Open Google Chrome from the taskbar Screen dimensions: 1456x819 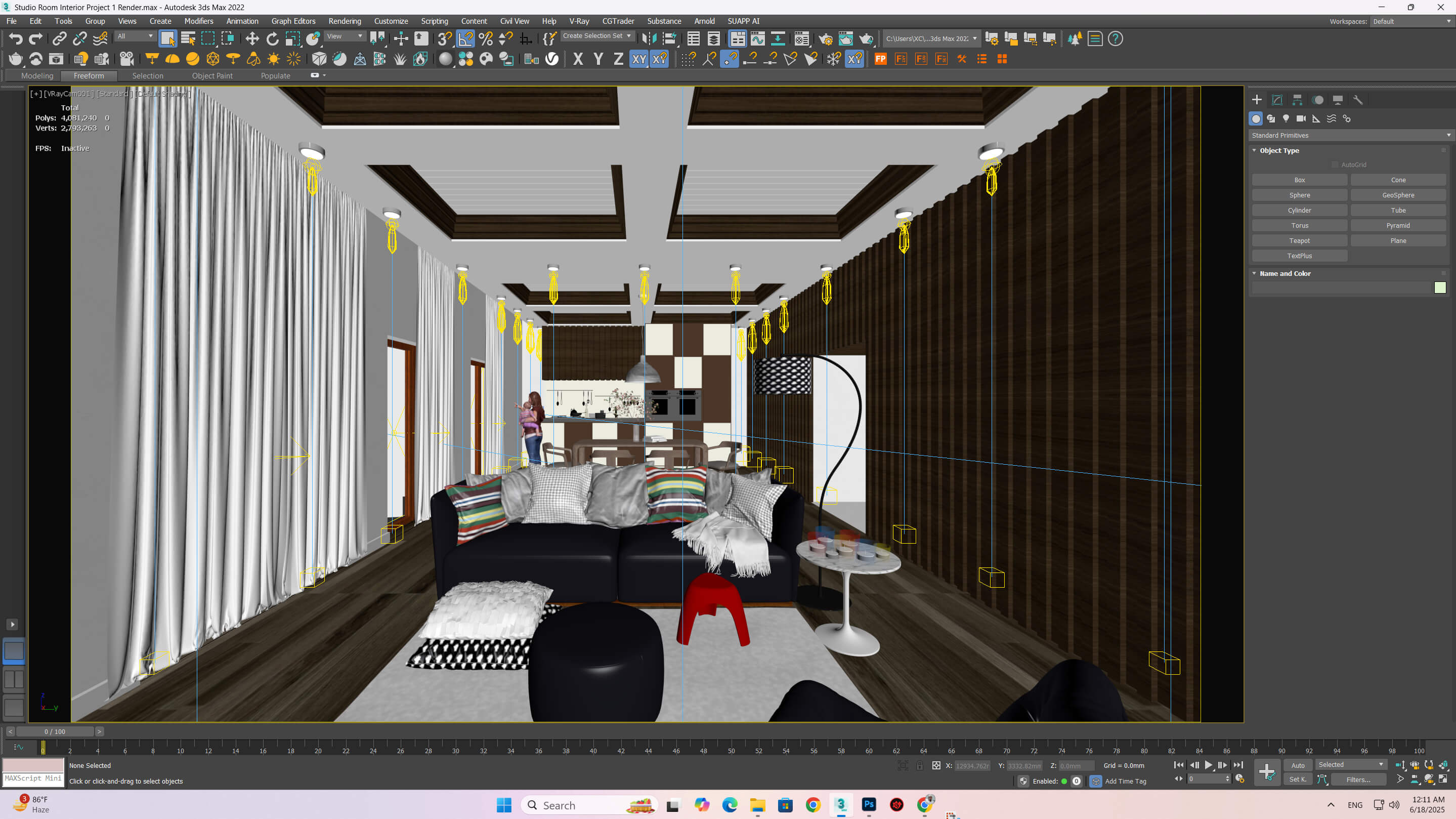point(813,804)
